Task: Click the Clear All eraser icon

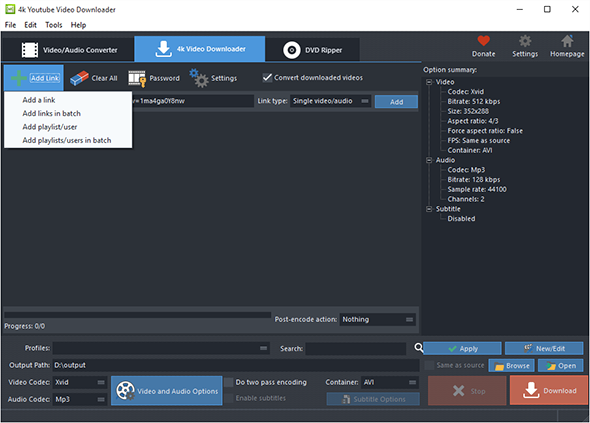Action: 79,78
